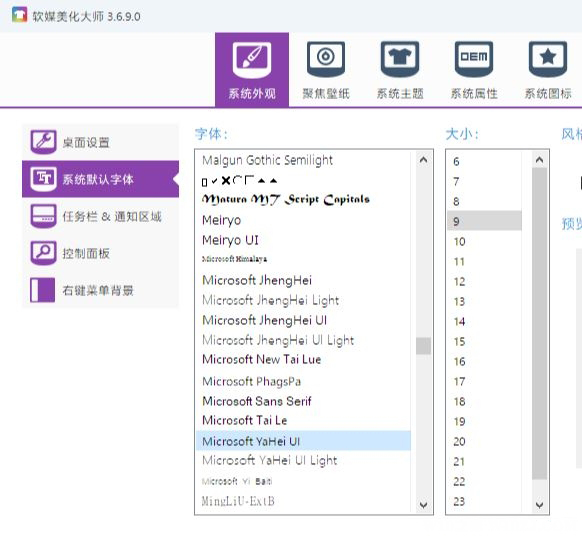Choose font size 15
This screenshot has height=536, width=582.
coord(484,341)
